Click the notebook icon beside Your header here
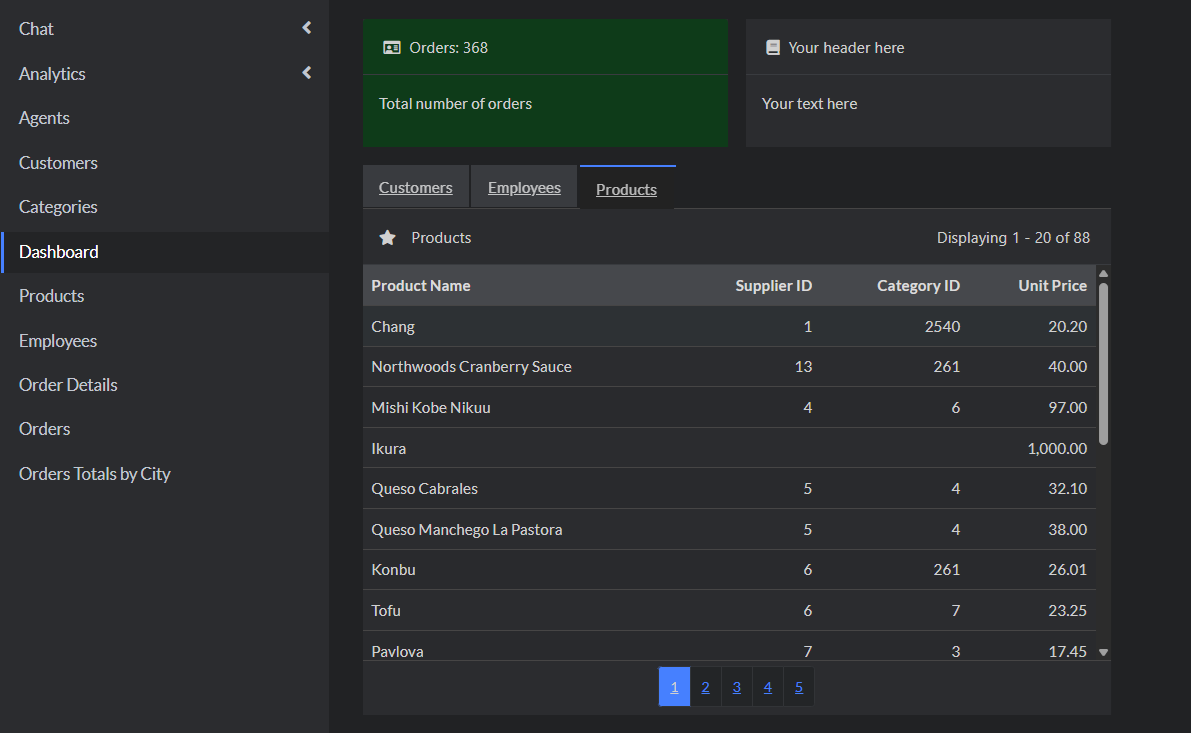The image size is (1191, 733). (x=773, y=46)
